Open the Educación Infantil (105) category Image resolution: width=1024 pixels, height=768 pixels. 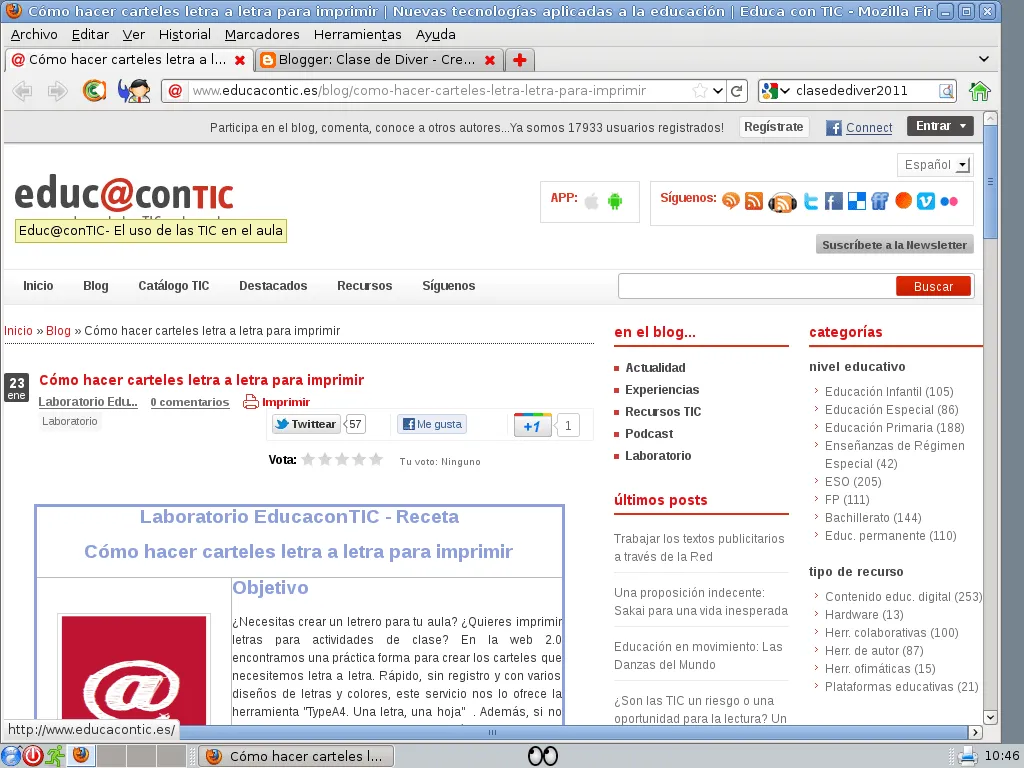(x=889, y=392)
